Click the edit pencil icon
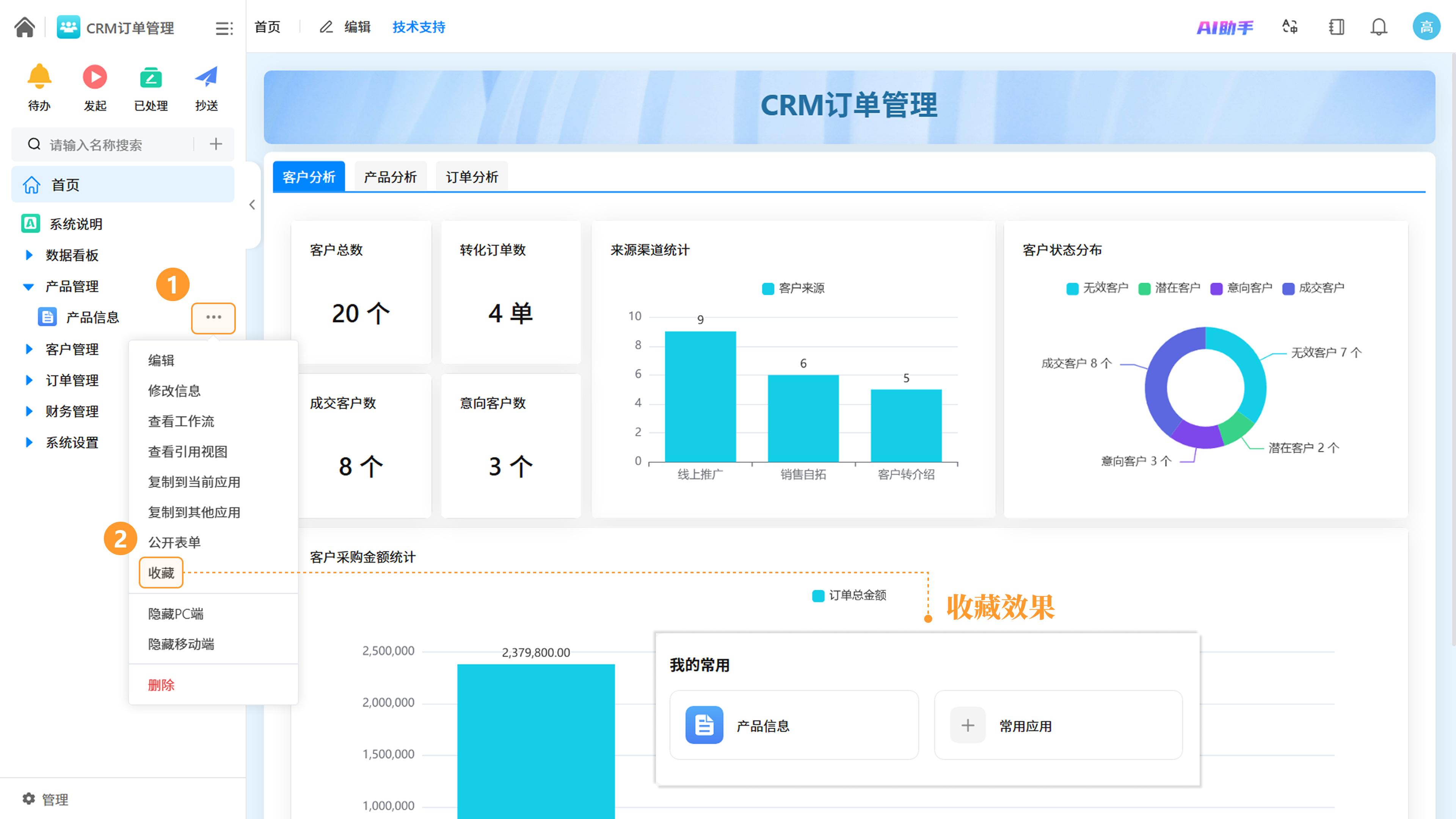This screenshot has width=1456, height=819. pyautogui.click(x=326, y=27)
